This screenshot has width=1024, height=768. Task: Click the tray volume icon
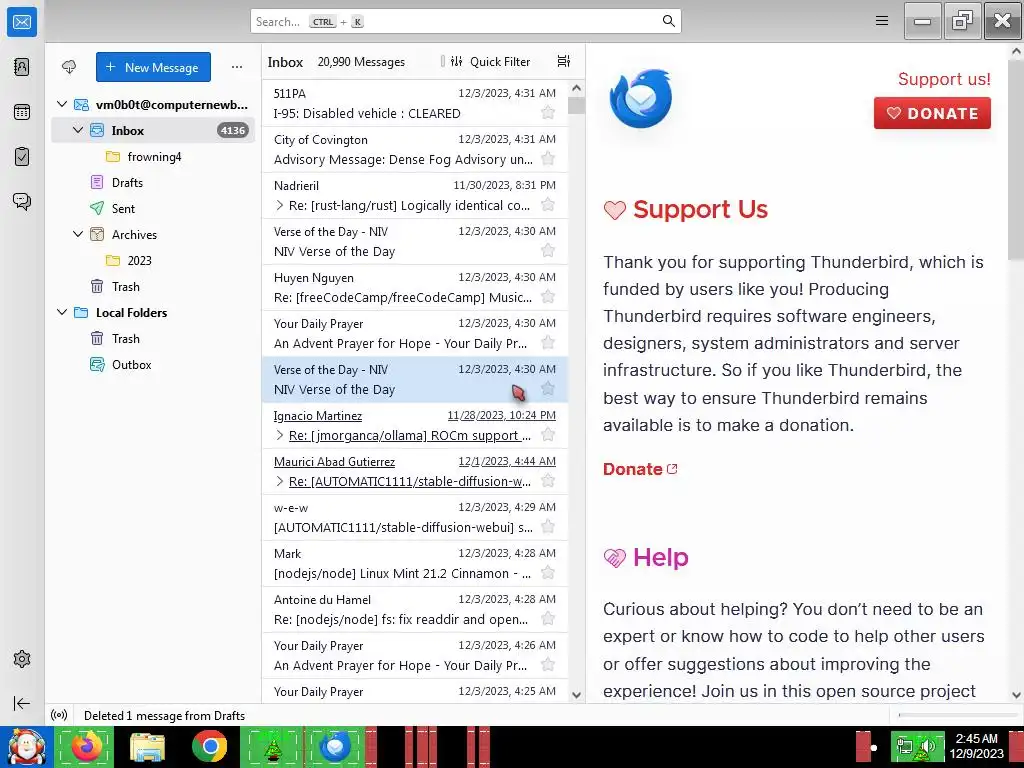coord(927,747)
